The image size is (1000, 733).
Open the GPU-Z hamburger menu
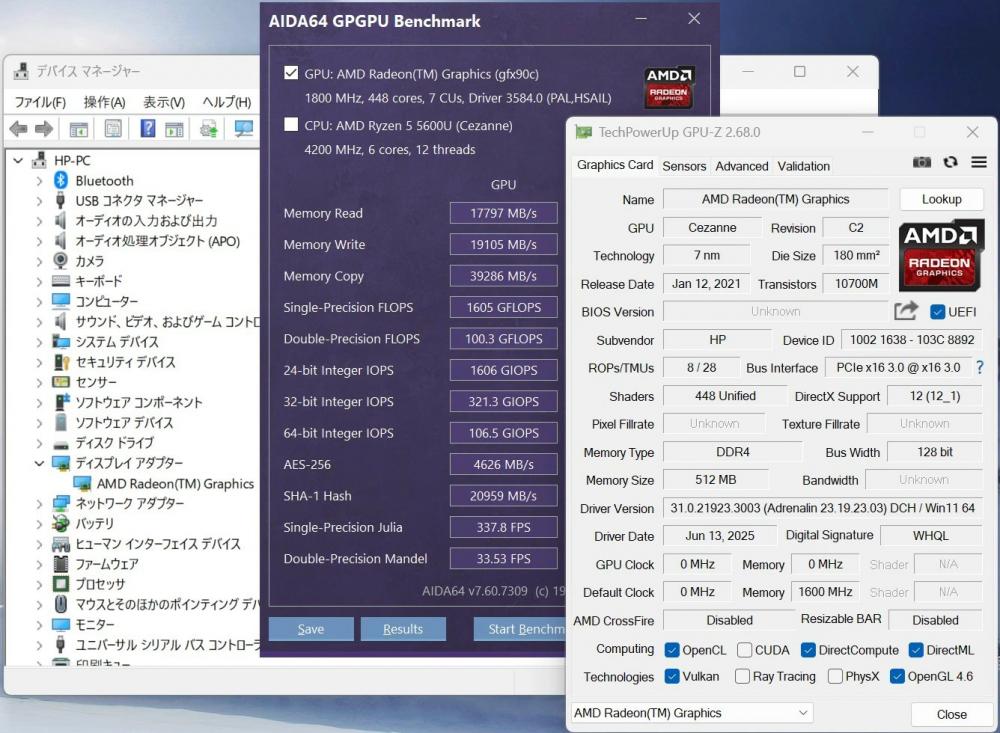979,162
